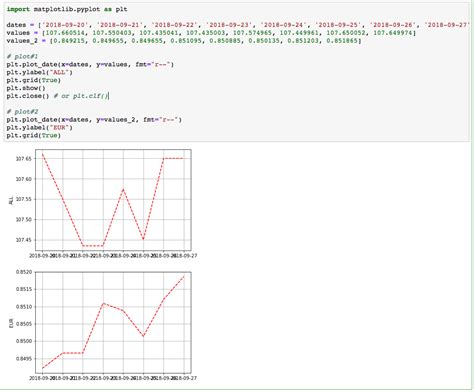Click plt.grid(True) above plt.show()

(33, 80)
